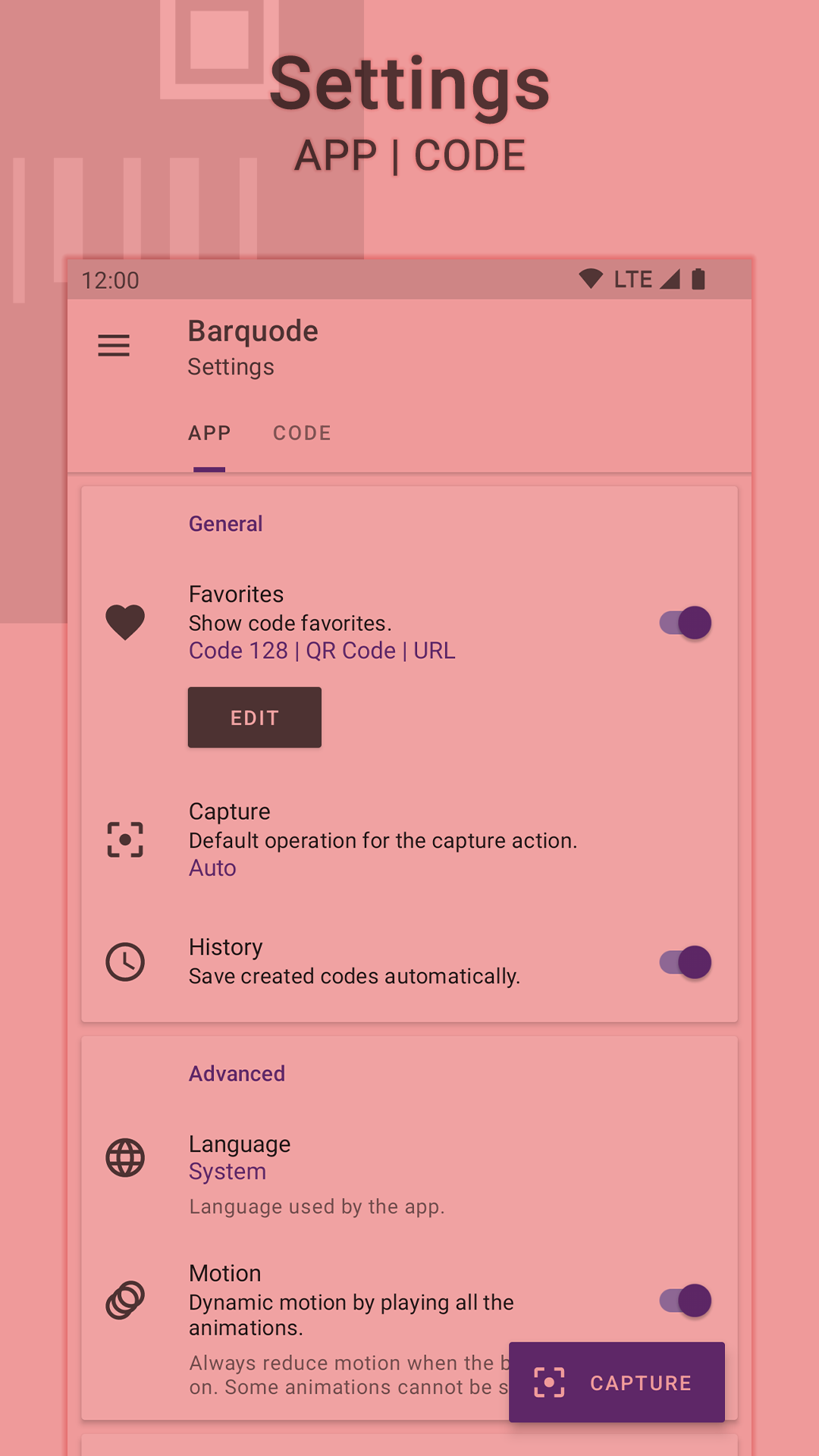Click the Motion animation rings icon
The height and width of the screenshot is (1456, 819).
(124, 1299)
